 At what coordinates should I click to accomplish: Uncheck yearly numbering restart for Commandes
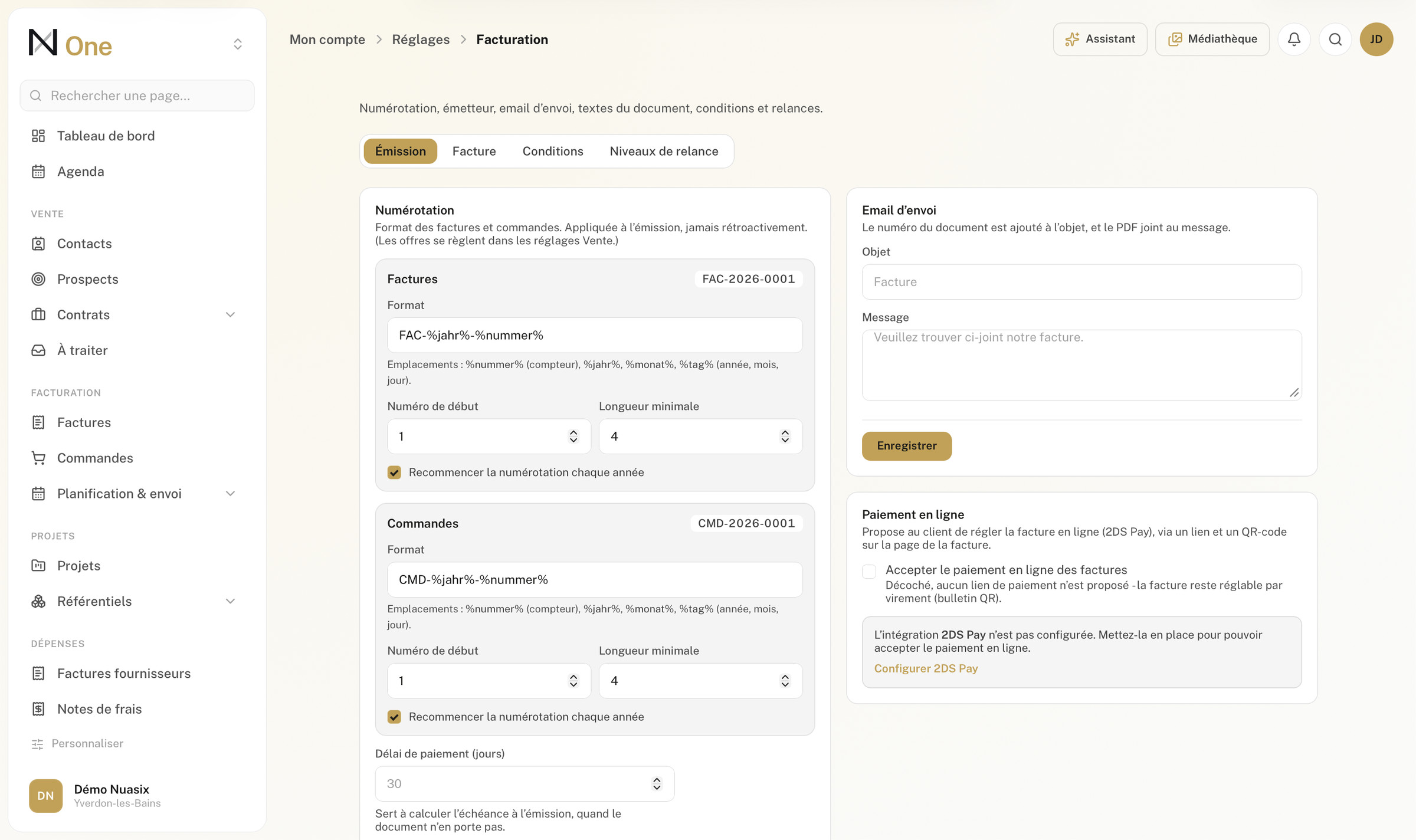click(394, 717)
